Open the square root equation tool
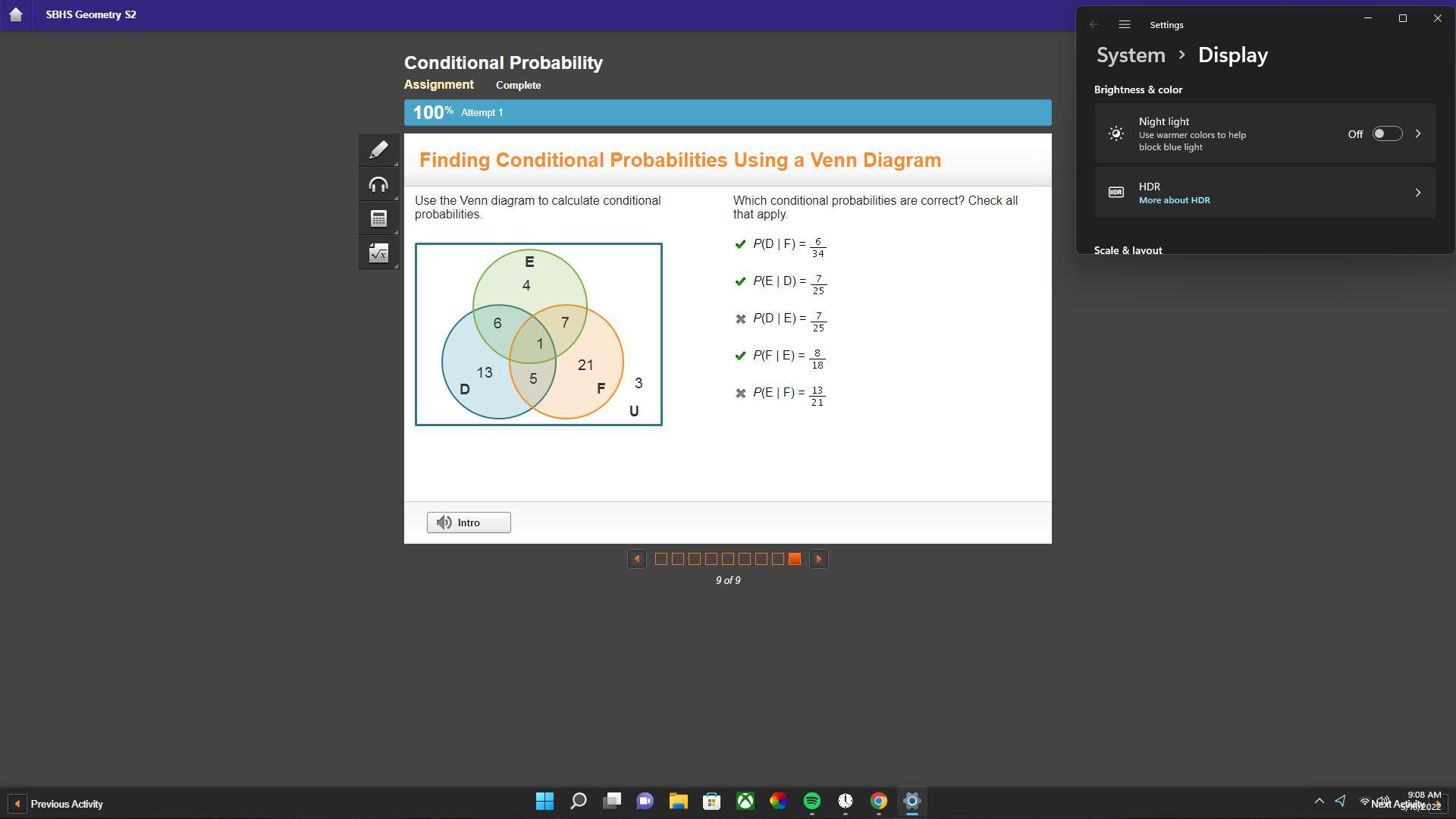 [x=378, y=253]
